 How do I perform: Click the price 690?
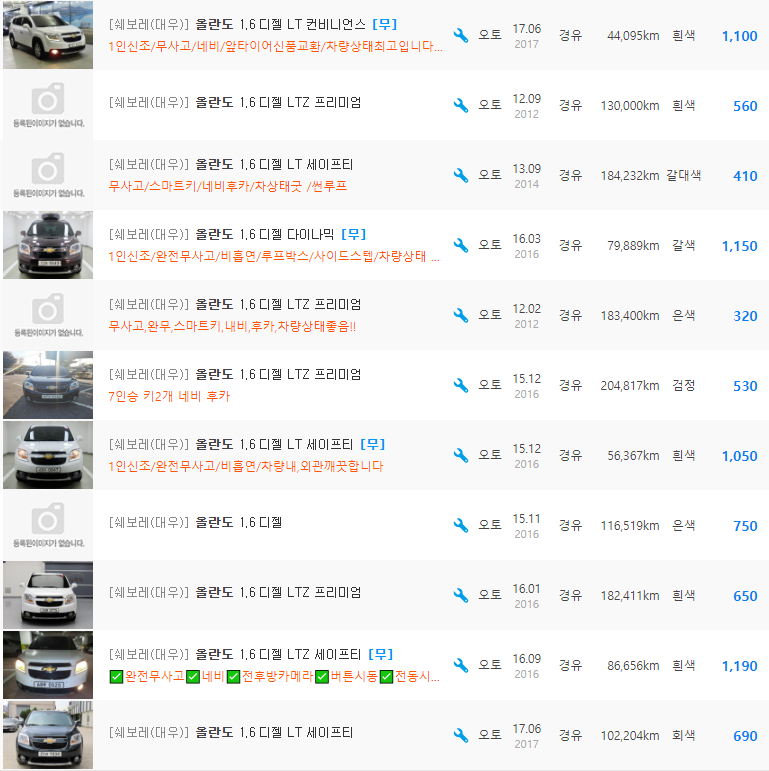(x=745, y=736)
